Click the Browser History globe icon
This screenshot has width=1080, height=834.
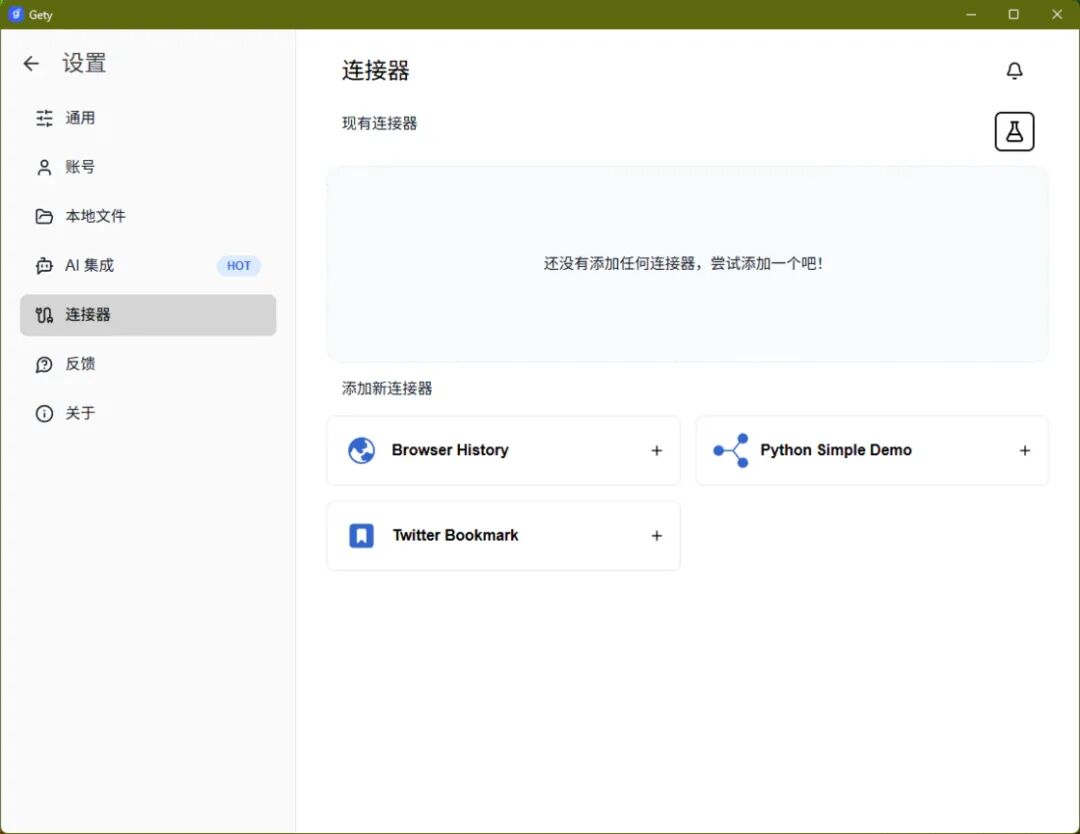362,450
